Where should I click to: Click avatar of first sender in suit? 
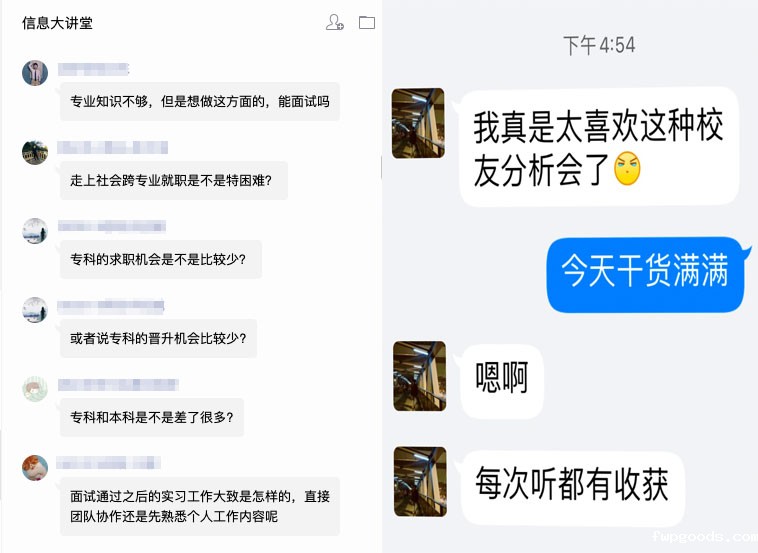point(35,73)
